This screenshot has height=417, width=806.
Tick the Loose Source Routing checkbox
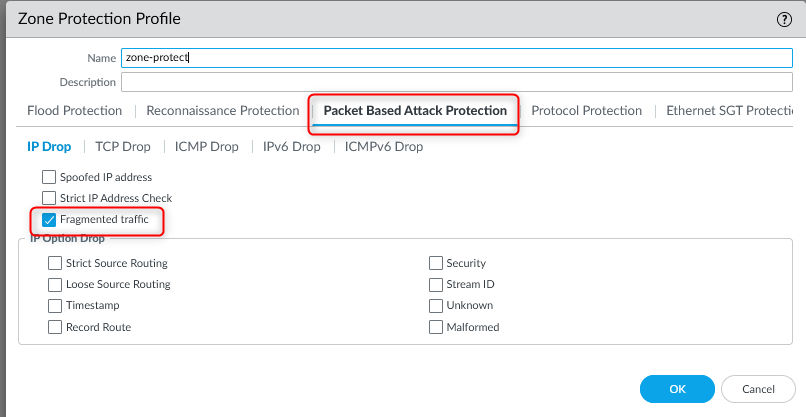tap(55, 284)
